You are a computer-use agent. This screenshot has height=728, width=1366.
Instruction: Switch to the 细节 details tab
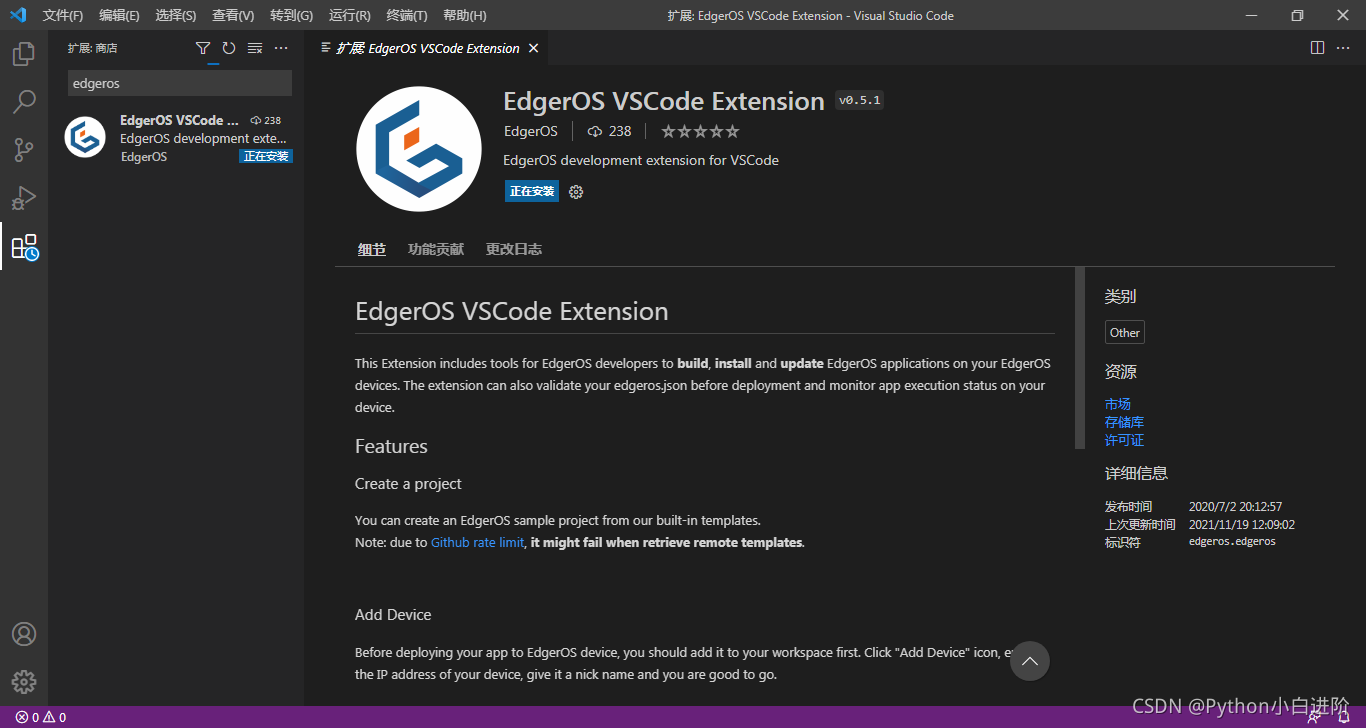pyautogui.click(x=372, y=249)
